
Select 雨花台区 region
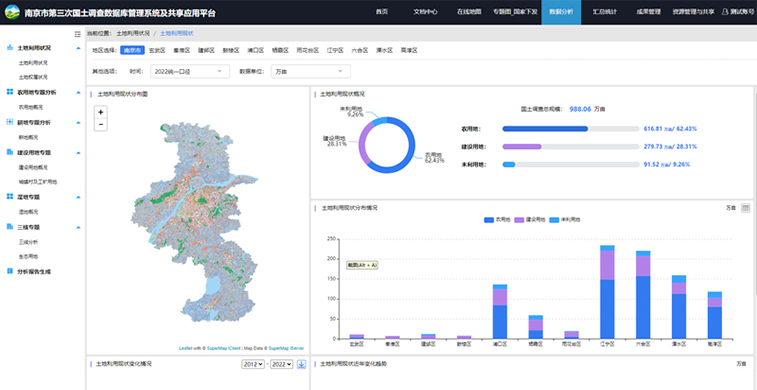click(x=308, y=50)
